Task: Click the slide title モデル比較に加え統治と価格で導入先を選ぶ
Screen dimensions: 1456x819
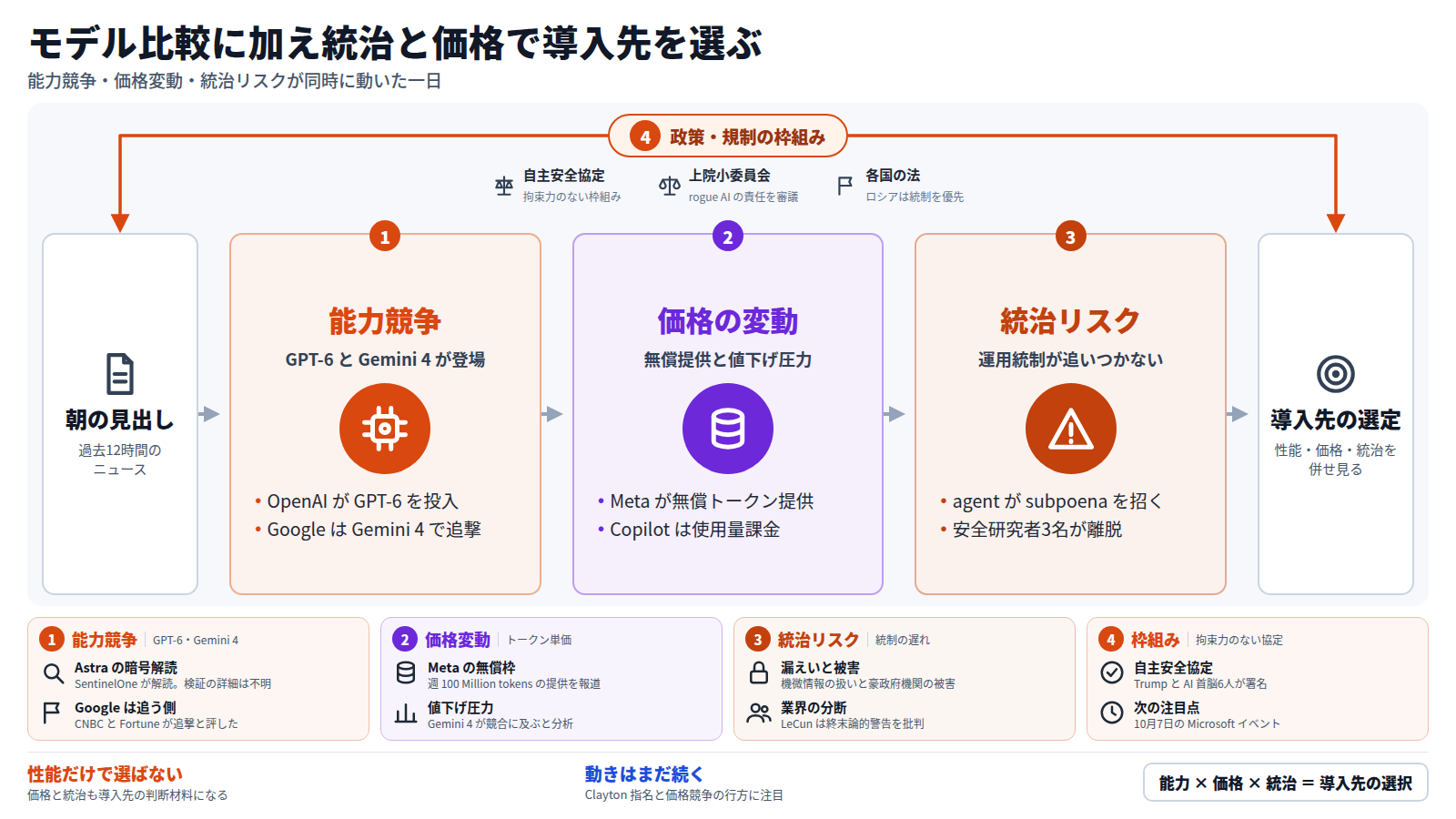Action: tap(396, 43)
